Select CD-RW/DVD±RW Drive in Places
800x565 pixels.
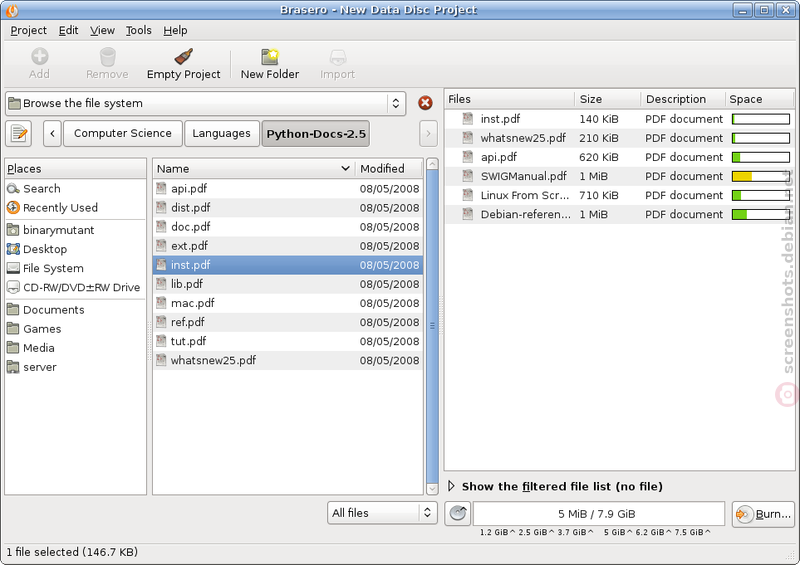[x=76, y=287]
